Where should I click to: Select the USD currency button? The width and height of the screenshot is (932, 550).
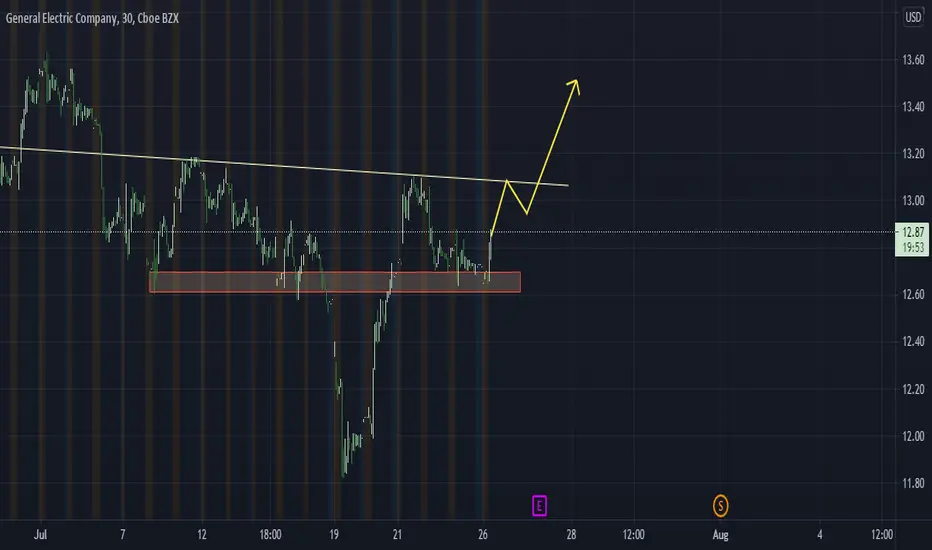(913, 17)
